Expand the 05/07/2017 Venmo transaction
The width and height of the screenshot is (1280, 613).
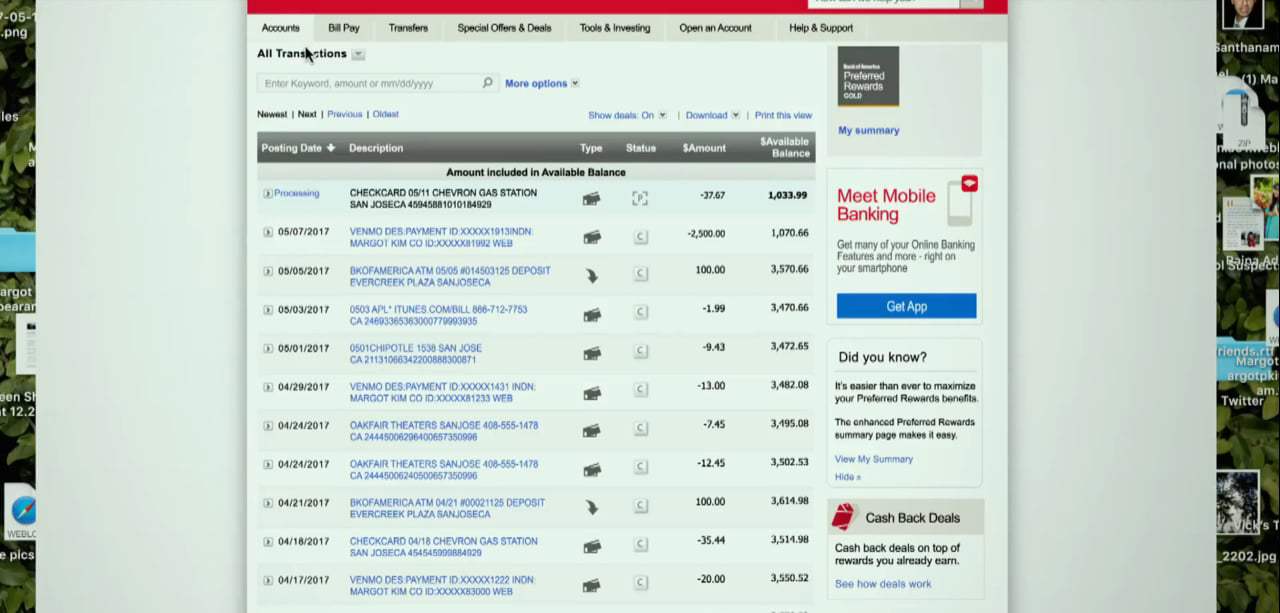267,232
